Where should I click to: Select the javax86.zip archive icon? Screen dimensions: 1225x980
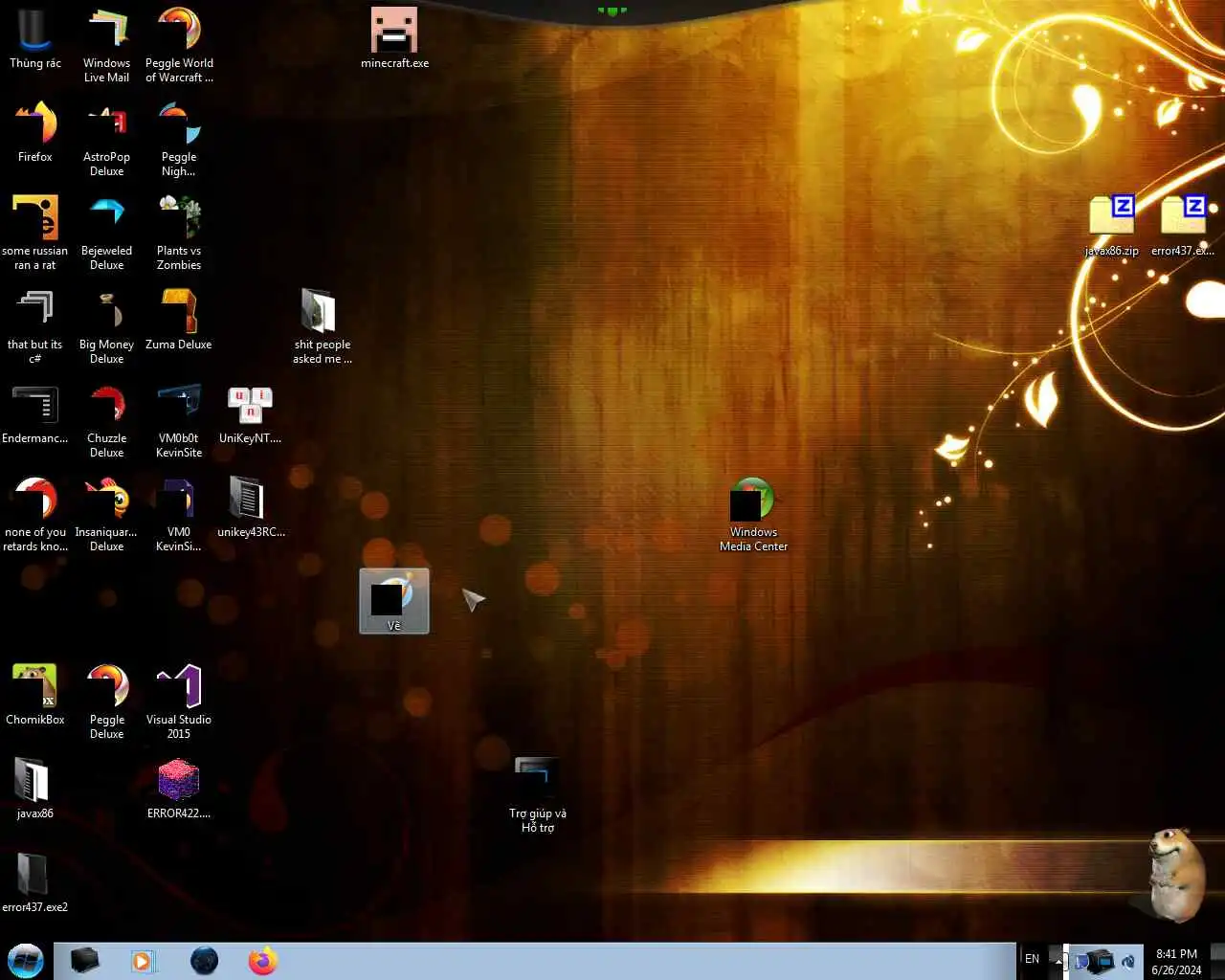(x=1111, y=226)
